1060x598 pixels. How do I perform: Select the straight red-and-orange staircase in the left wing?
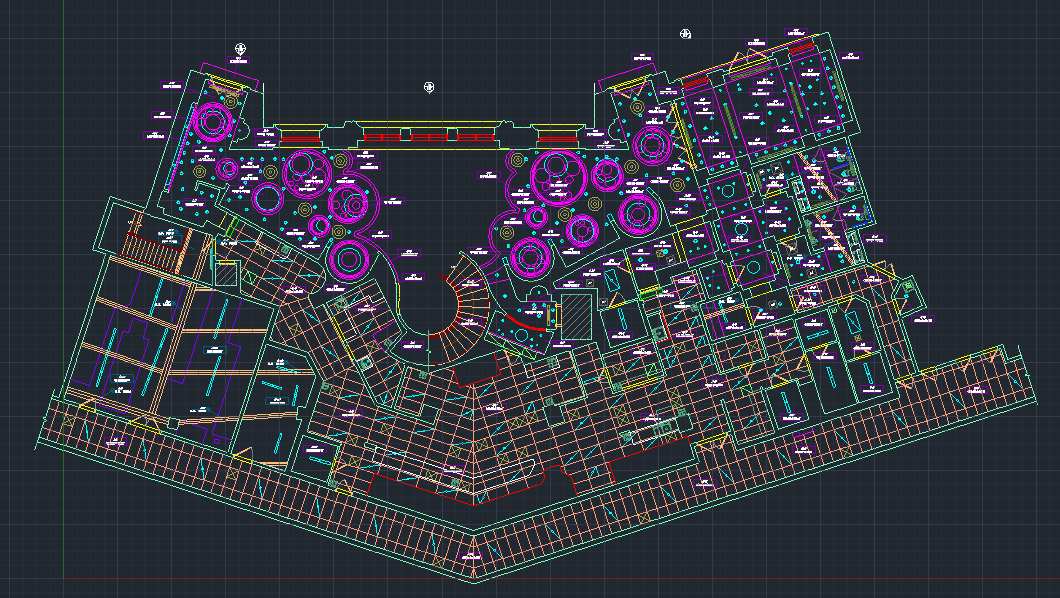[x=150, y=251]
